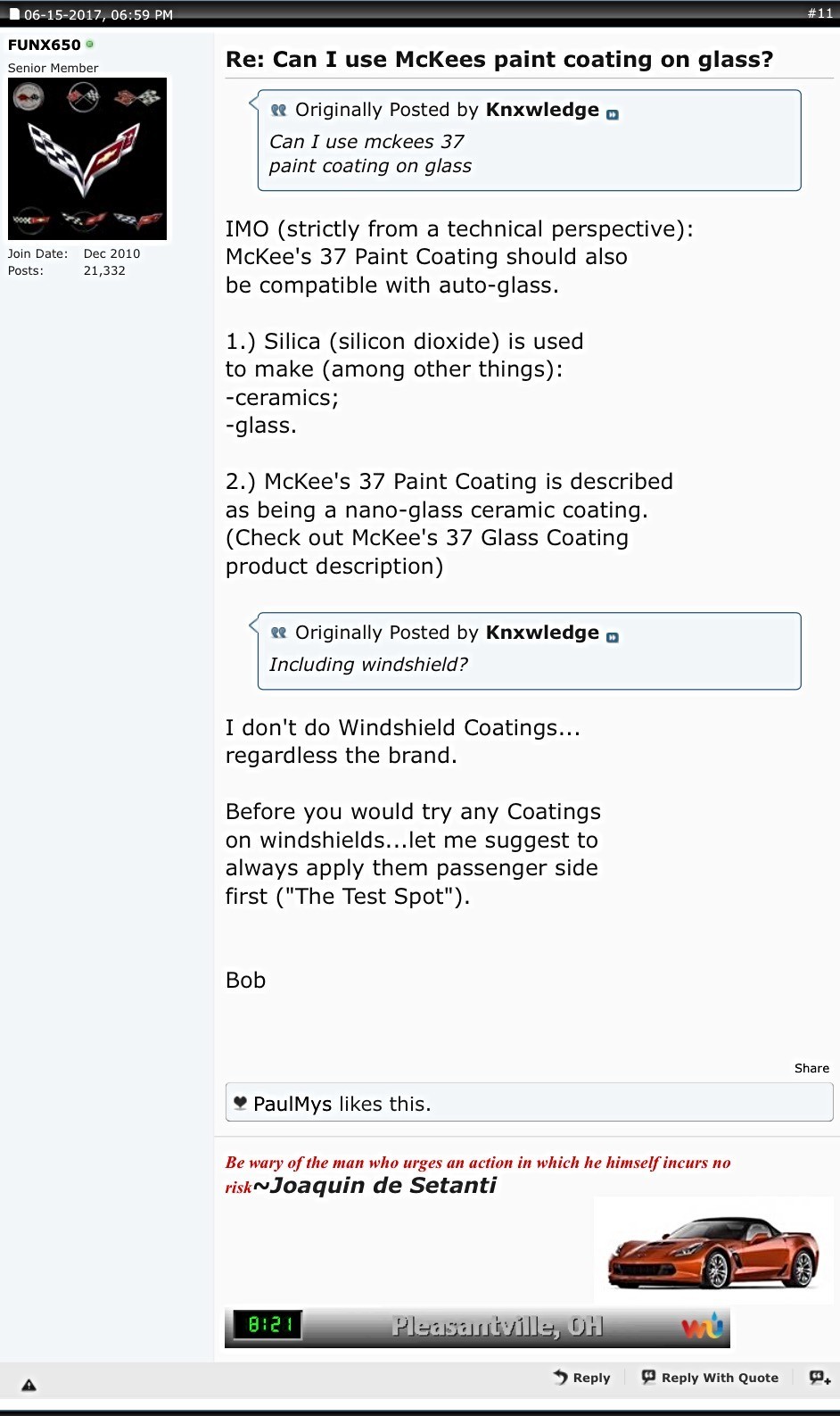The width and height of the screenshot is (840, 1416).
Task: Click Share link below the post
Action: point(811,1068)
